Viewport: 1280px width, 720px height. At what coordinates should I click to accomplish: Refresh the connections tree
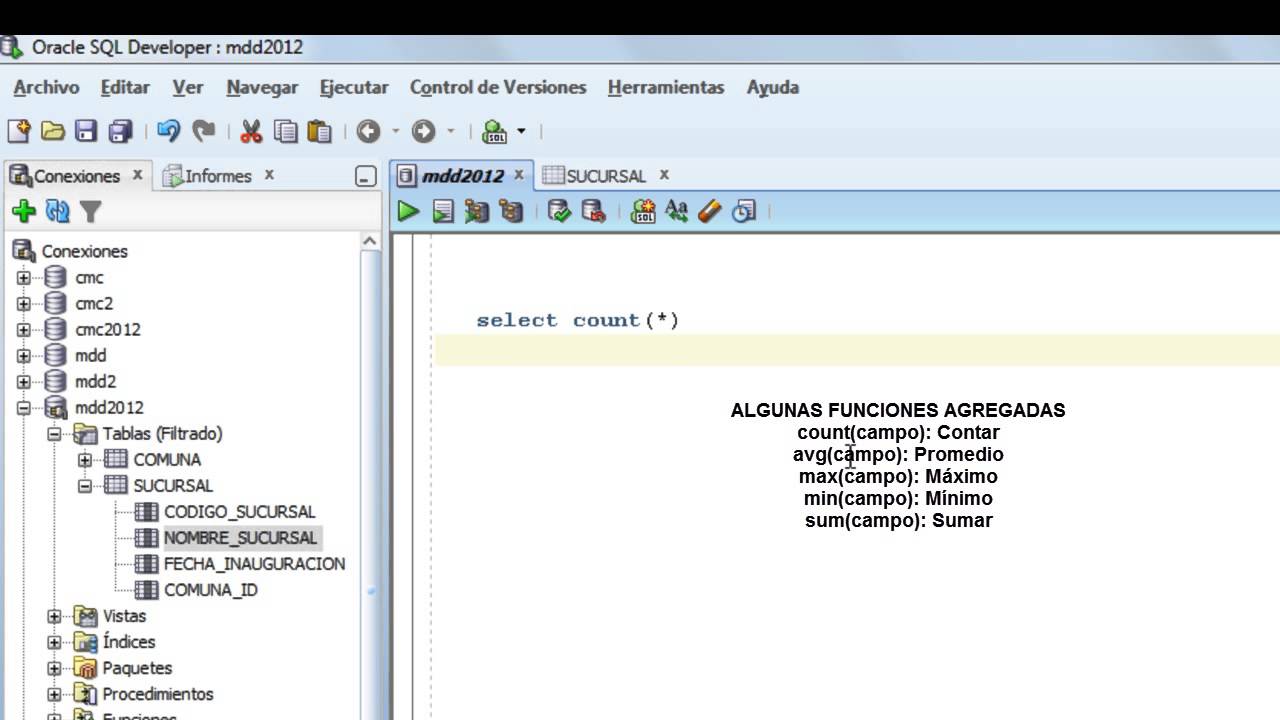(58, 211)
